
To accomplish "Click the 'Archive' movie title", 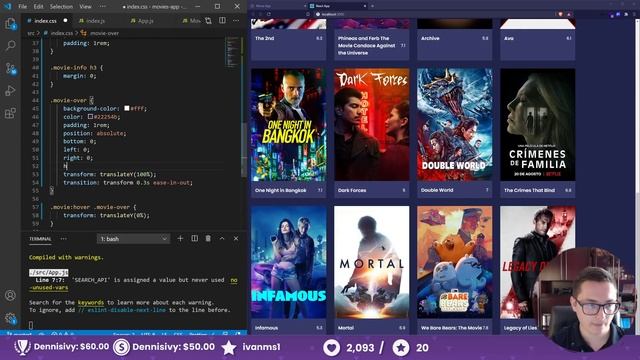I will [430, 38].
